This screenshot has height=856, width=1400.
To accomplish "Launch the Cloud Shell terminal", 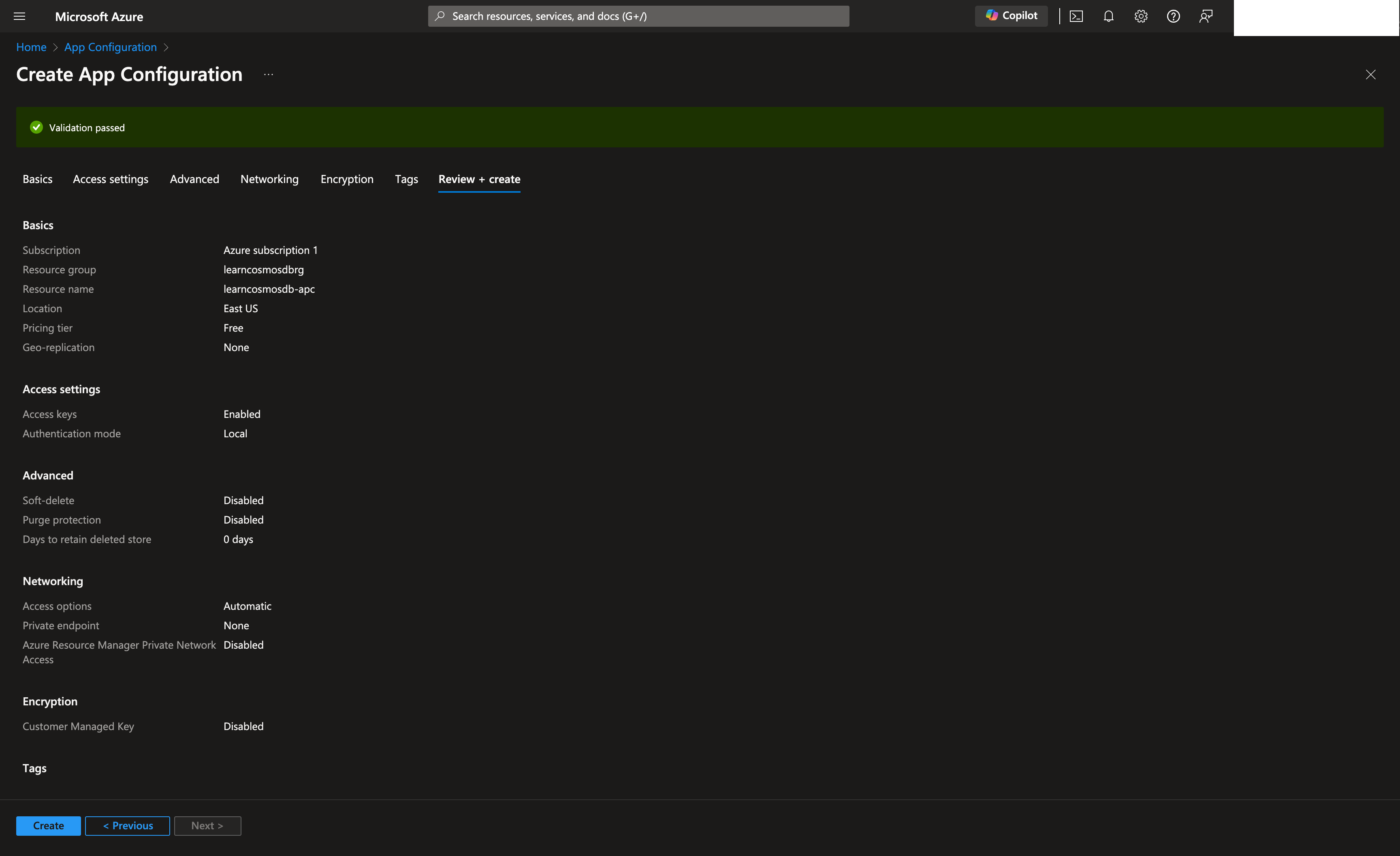I will tap(1076, 16).
